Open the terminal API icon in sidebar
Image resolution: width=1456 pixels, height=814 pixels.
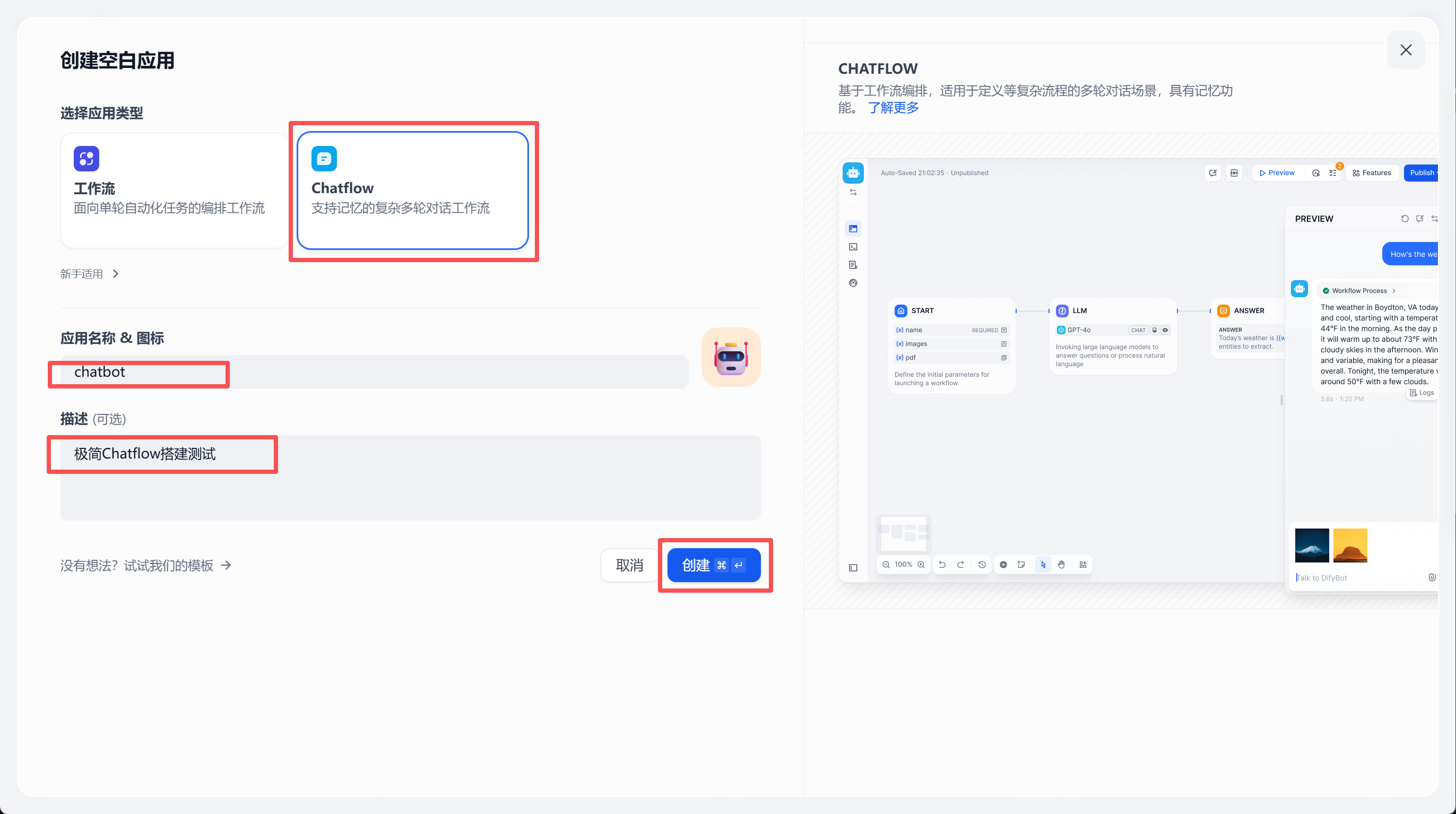coord(853,247)
